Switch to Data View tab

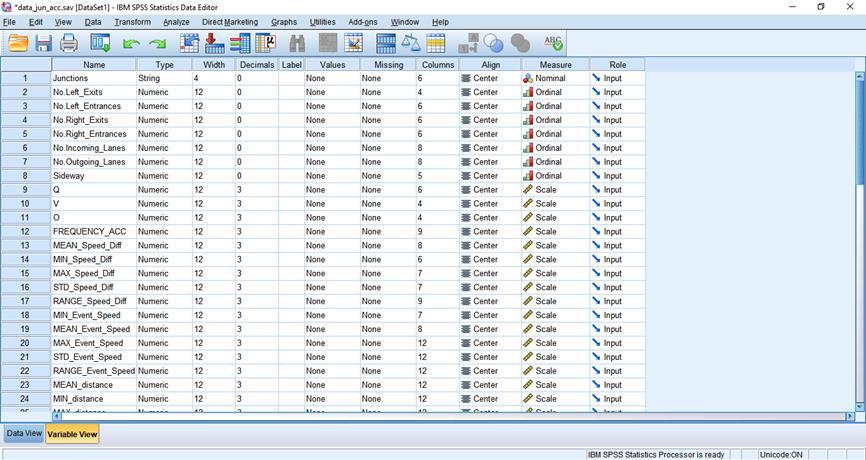[x=24, y=433]
